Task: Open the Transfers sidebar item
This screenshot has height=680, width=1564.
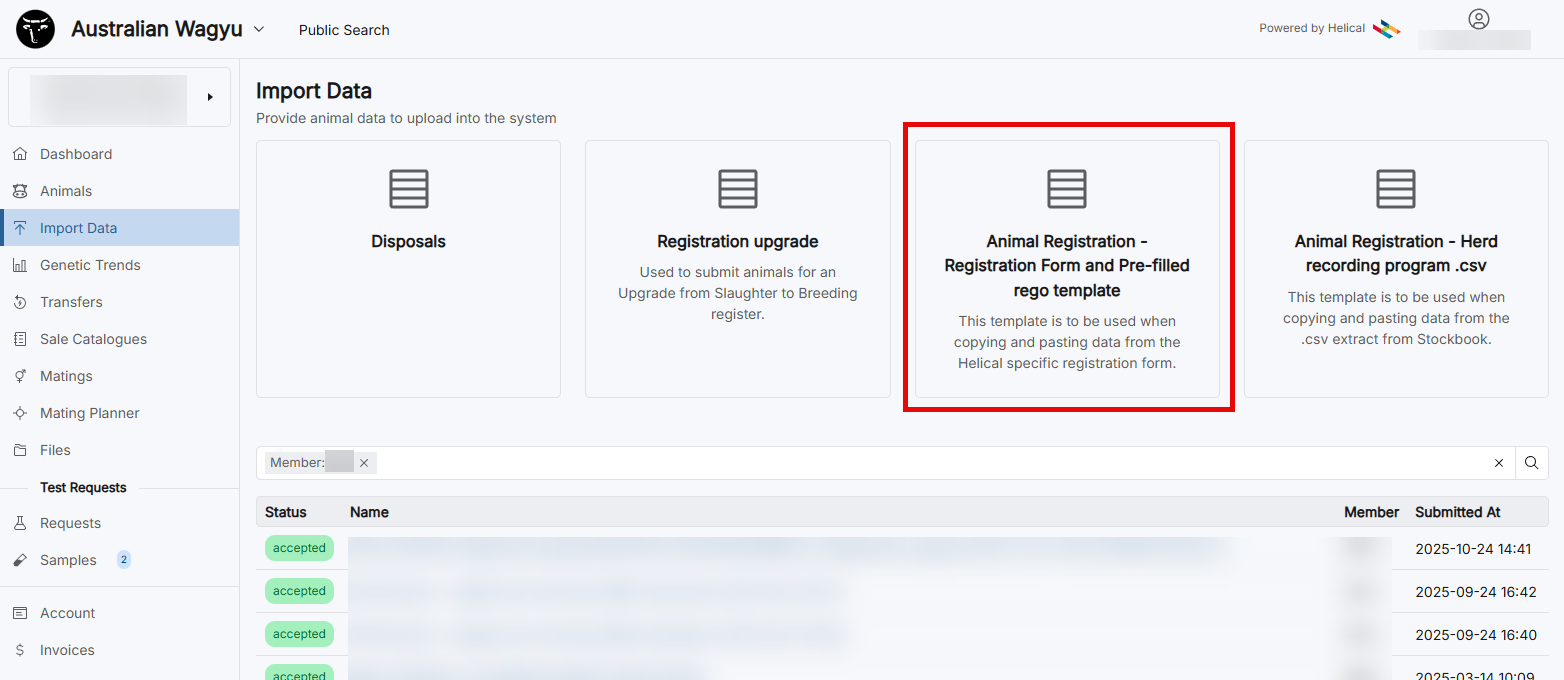Action: click(x=71, y=302)
